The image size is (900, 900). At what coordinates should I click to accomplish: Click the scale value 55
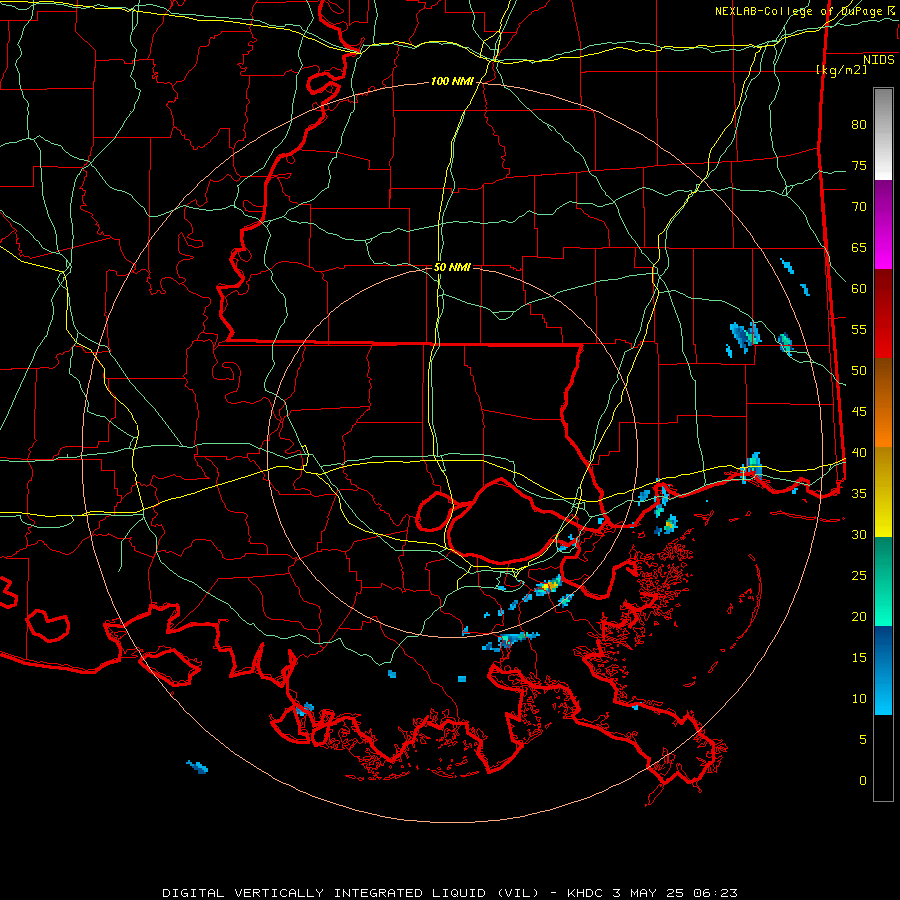point(859,329)
